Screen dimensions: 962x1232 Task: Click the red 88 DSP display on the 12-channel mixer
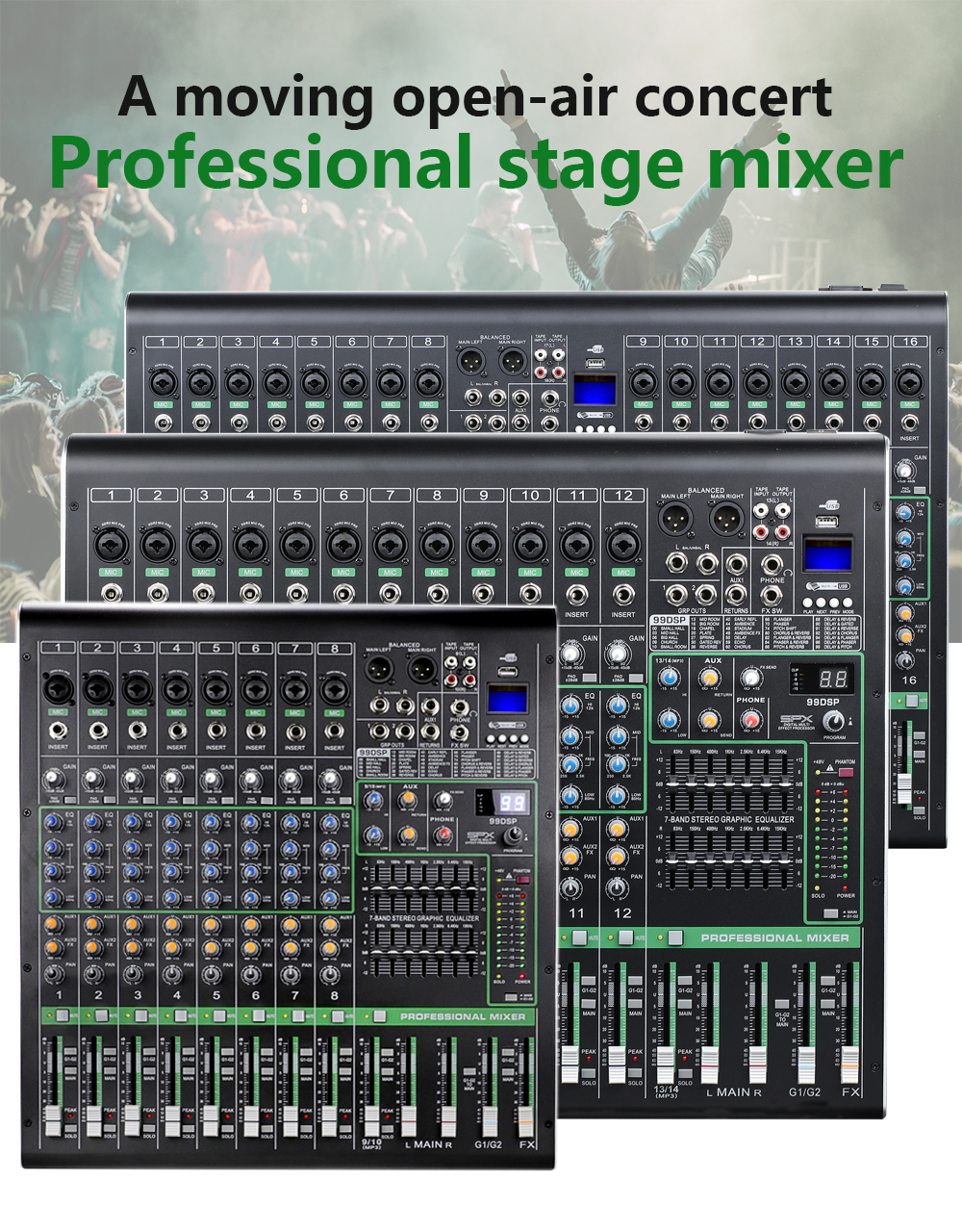(833, 679)
